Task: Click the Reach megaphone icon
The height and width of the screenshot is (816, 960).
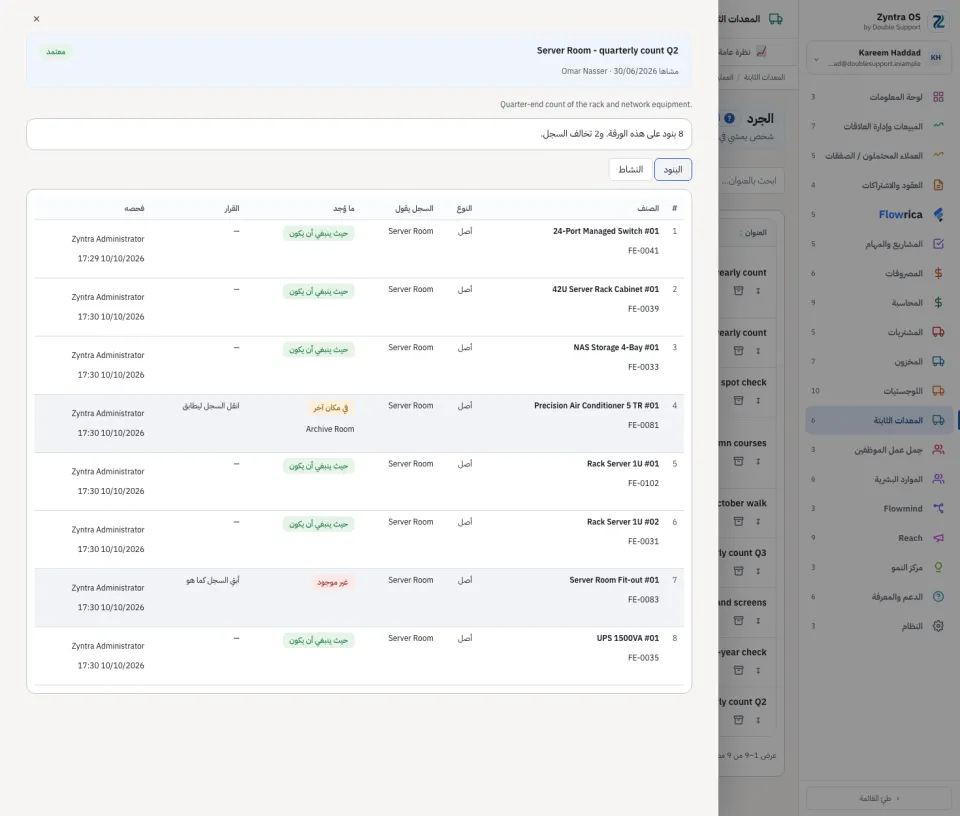Action: click(x=938, y=537)
